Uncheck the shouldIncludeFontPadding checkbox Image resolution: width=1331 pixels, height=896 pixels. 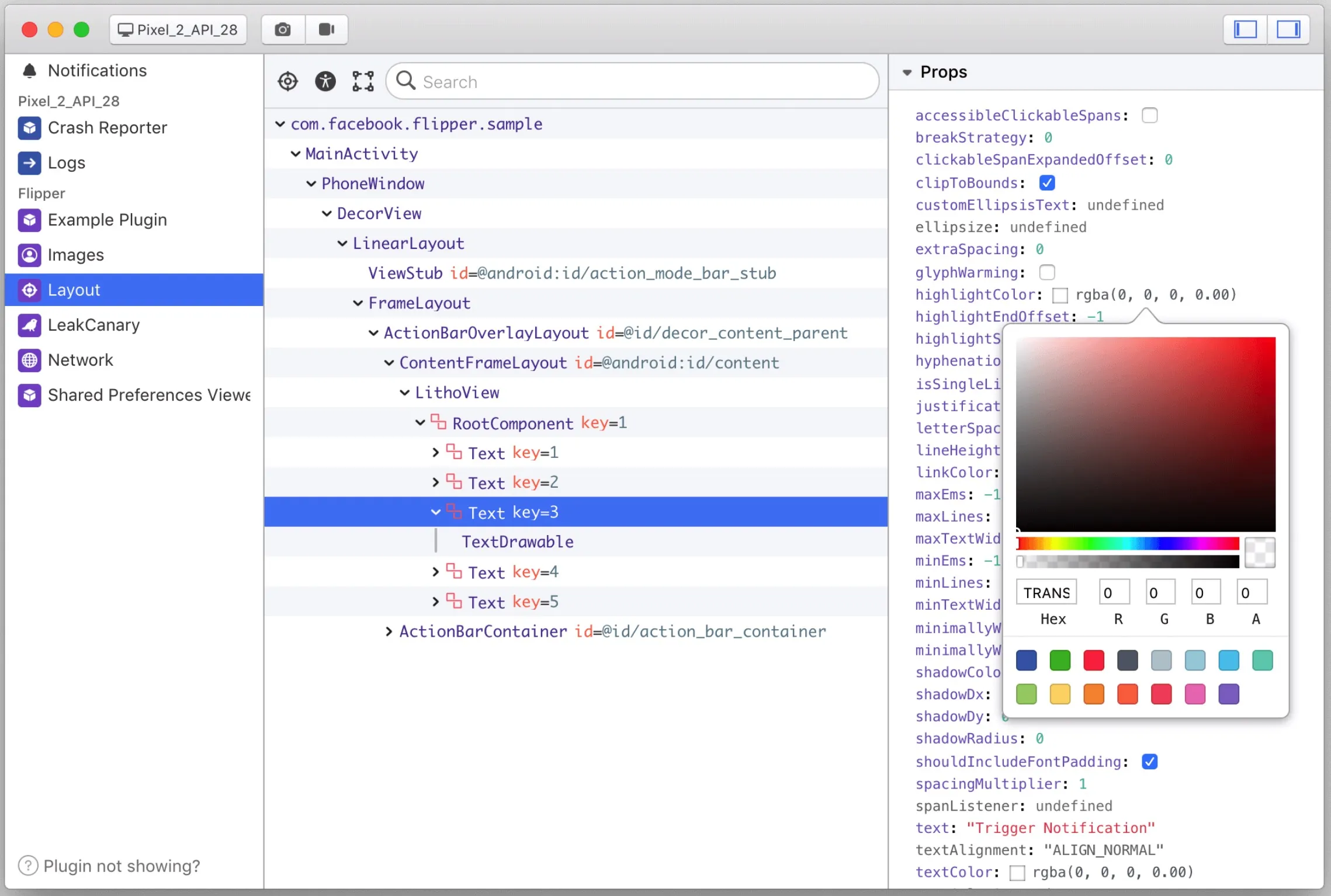point(1149,762)
